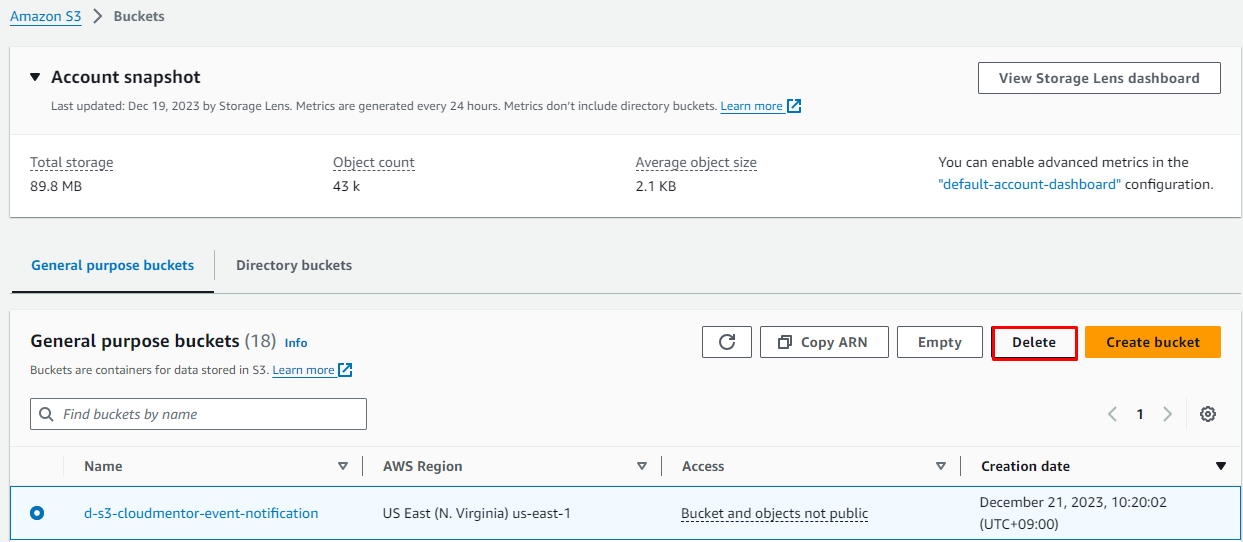Screen dimensions: 1243x542
Task: Select the d-s3-cloudmentor-event-notification radio button
Action: pos(37,513)
